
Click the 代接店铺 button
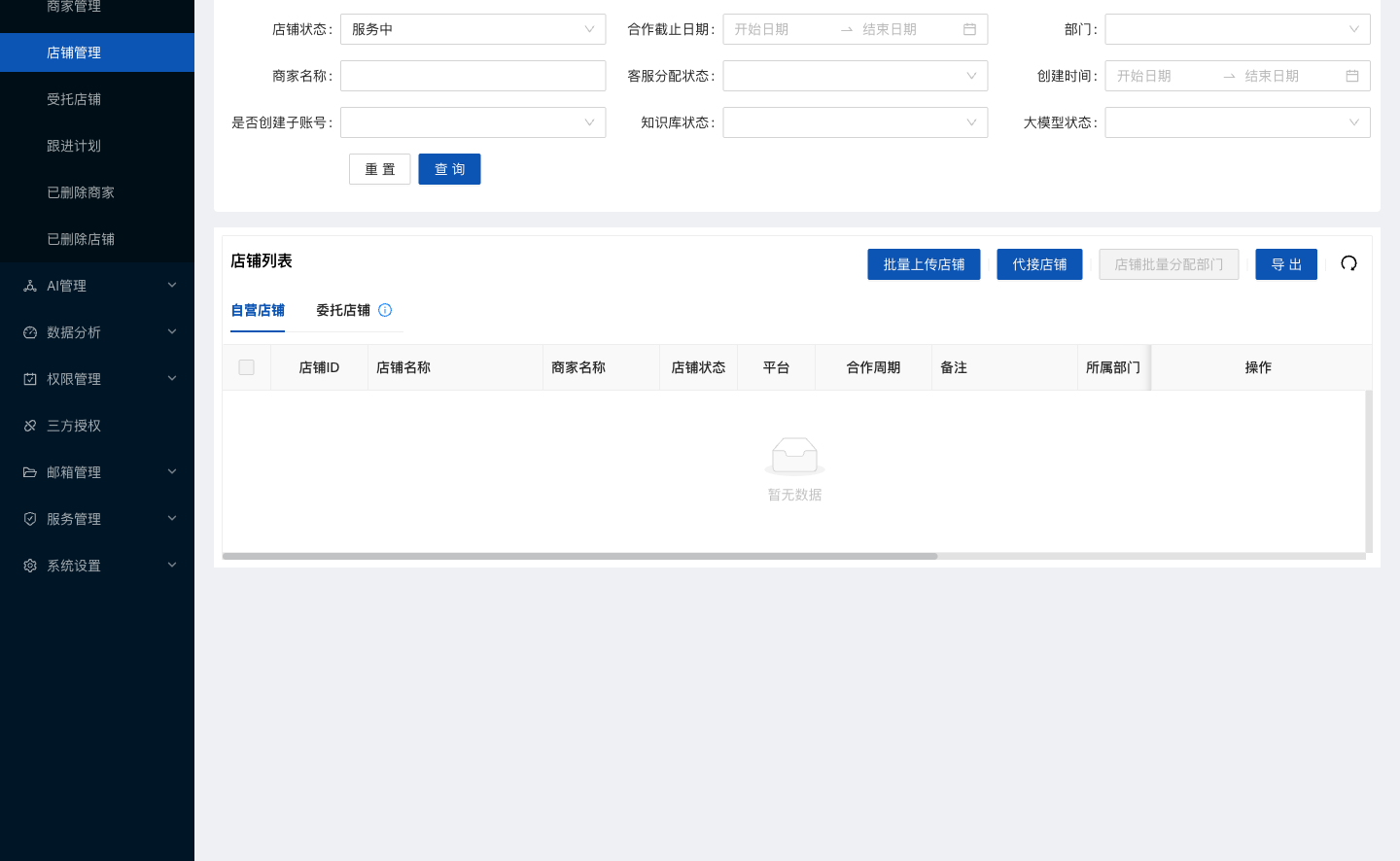[1039, 264]
